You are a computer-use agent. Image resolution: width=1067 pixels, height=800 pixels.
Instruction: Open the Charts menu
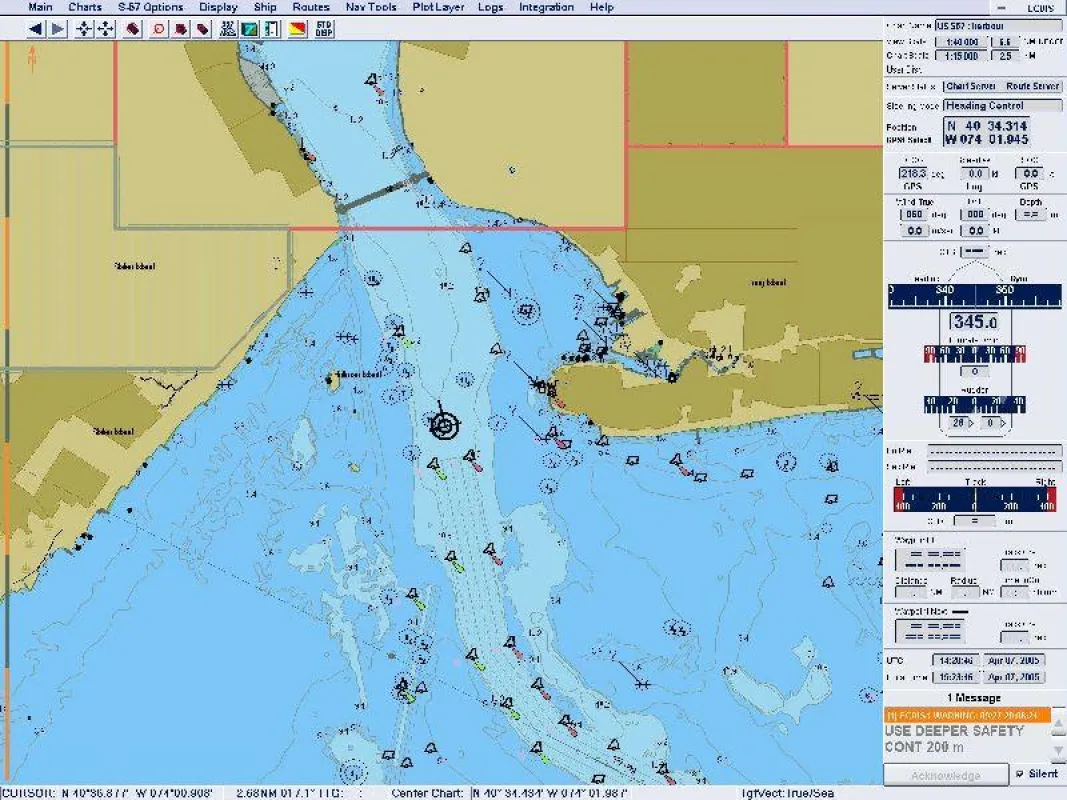point(85,7)
